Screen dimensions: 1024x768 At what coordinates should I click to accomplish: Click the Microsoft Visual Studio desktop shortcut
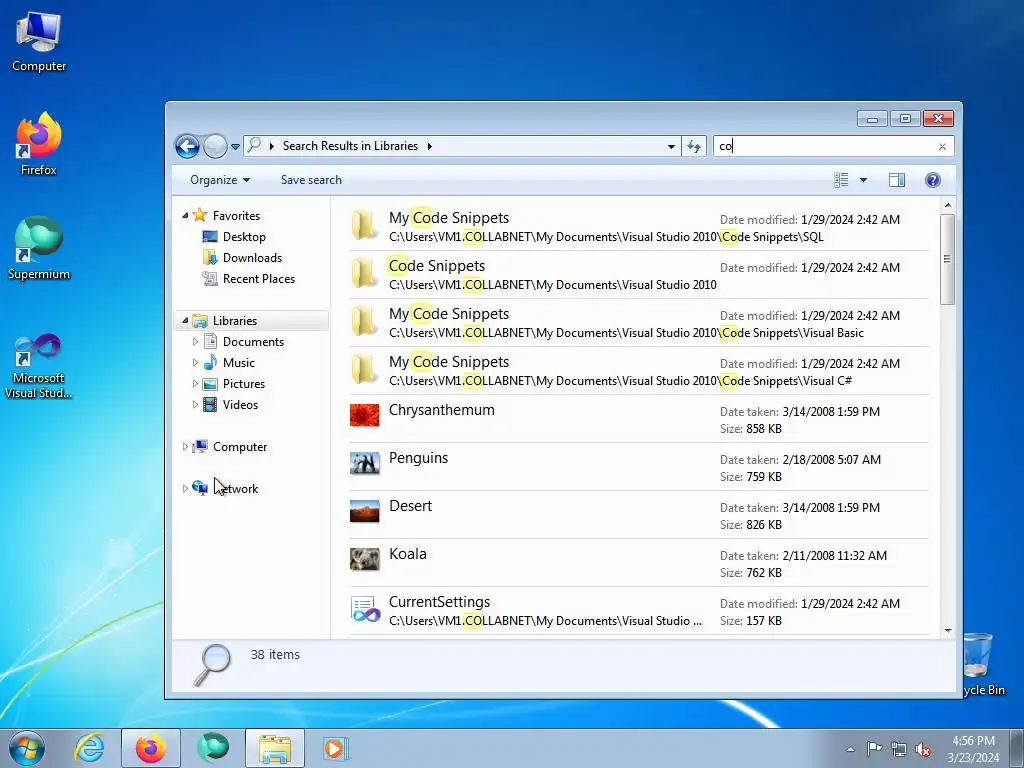tap(39, 366)
